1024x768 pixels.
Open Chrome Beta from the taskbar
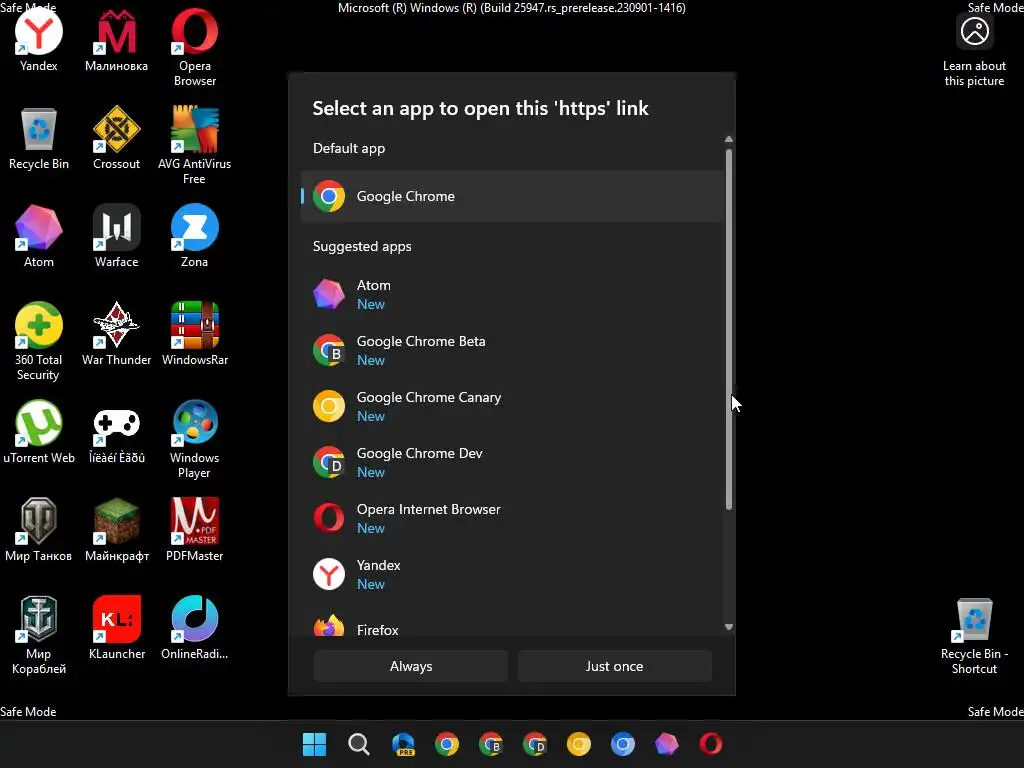pos(490,744)
